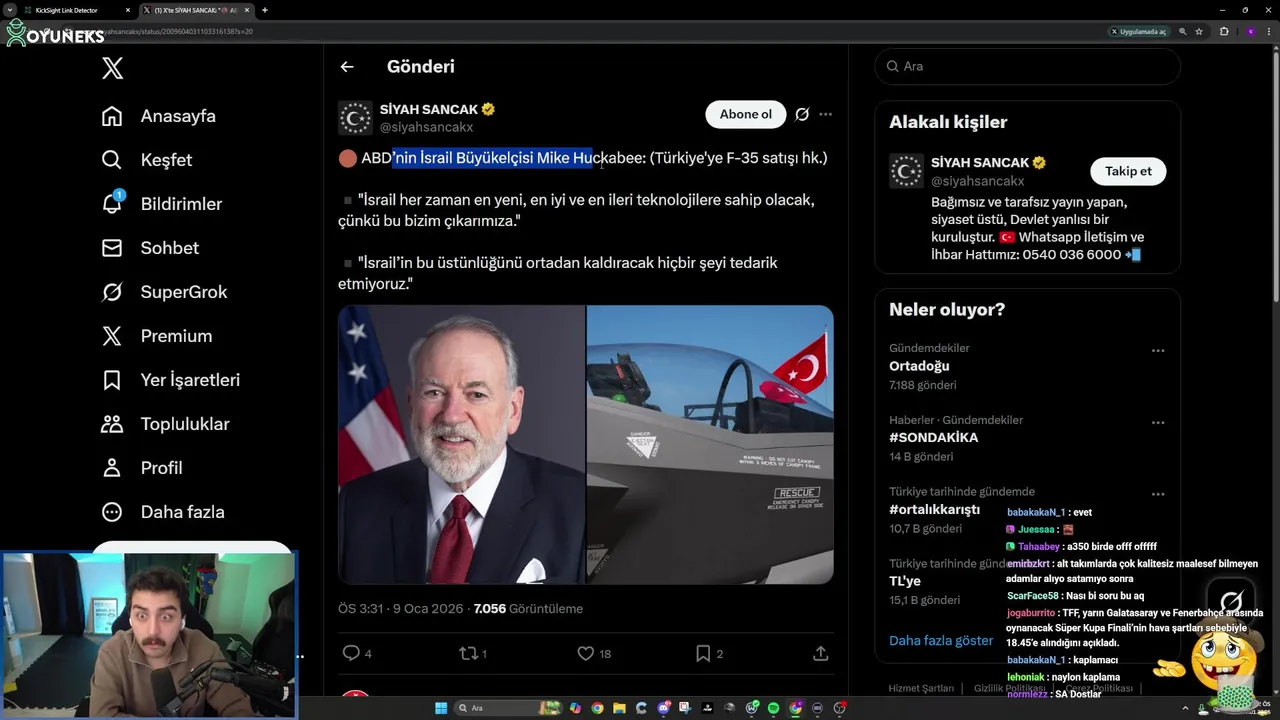Click the X logo in the sidebar

(113, 68)
